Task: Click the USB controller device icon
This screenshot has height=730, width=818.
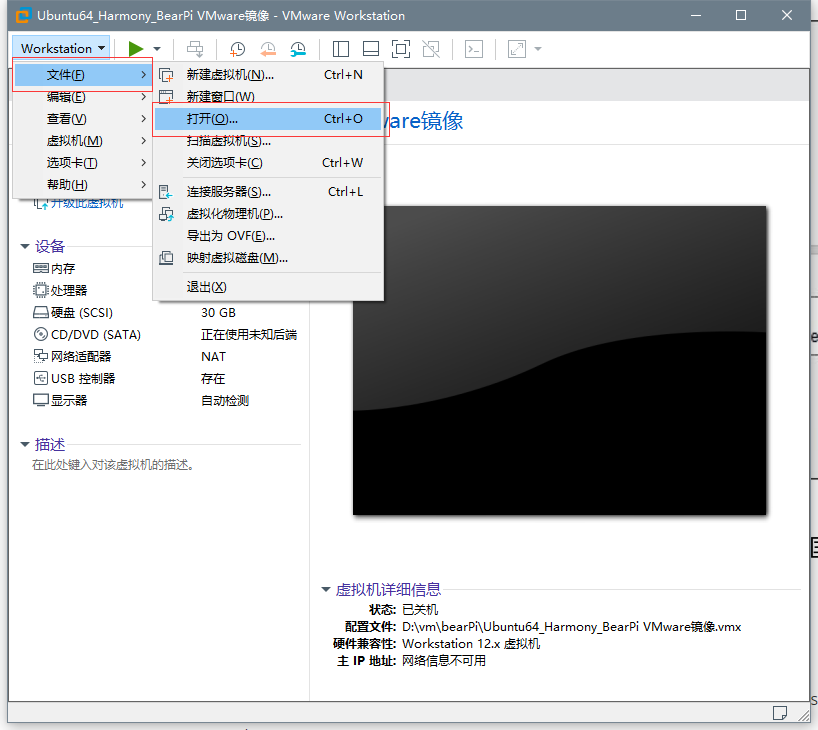Action: tap(41, 378)
